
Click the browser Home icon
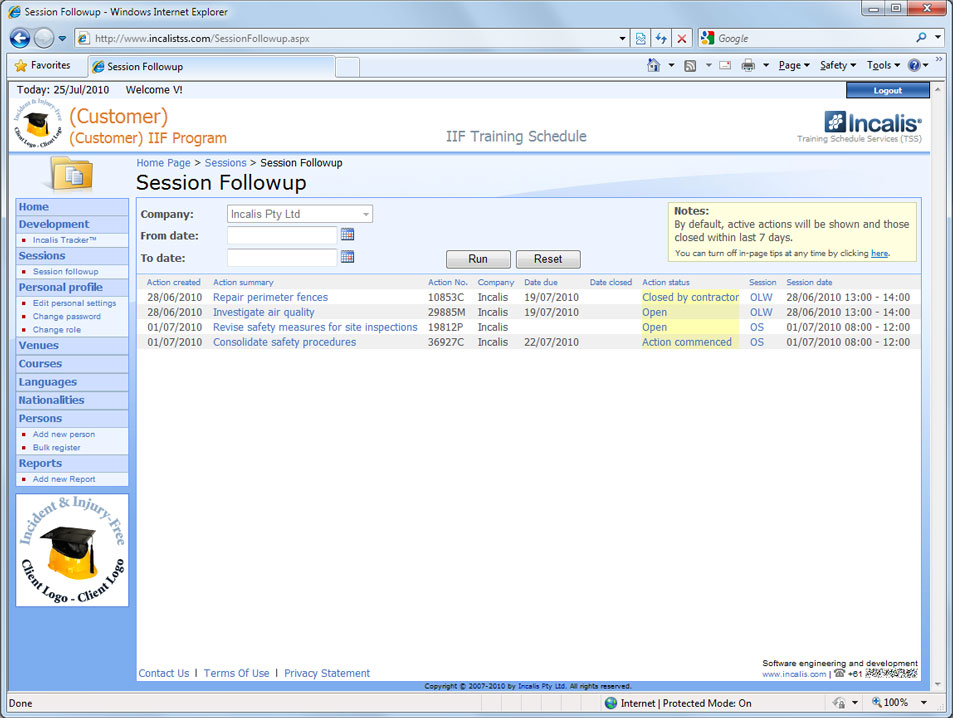[x=653, y=65]
